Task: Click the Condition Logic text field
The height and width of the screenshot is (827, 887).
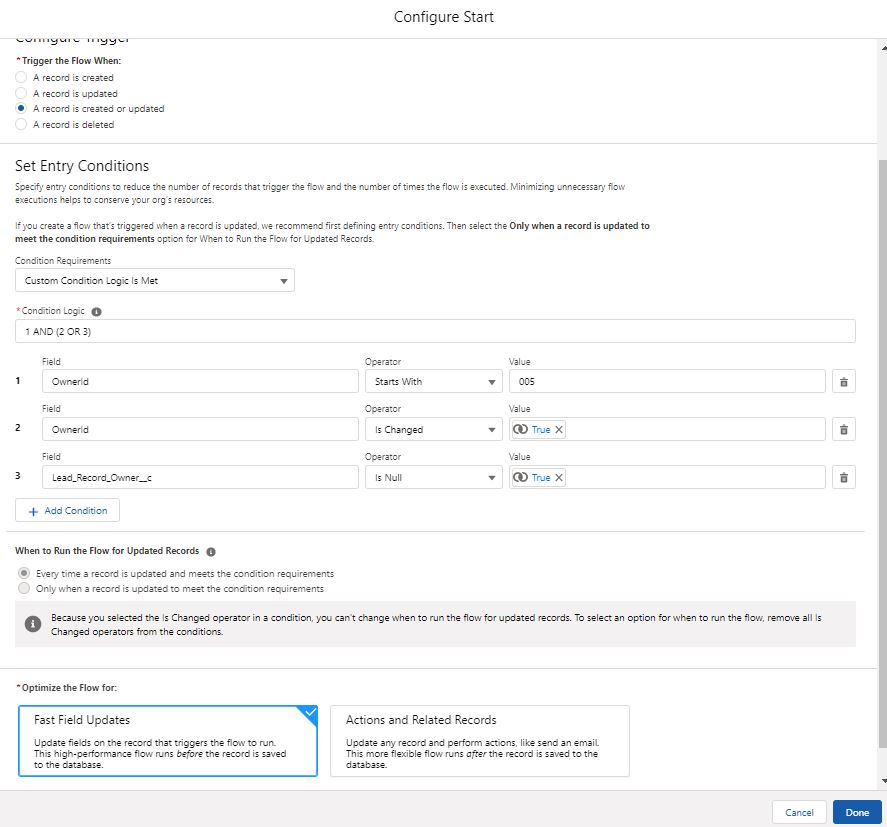Action: (x=435, y=331)
